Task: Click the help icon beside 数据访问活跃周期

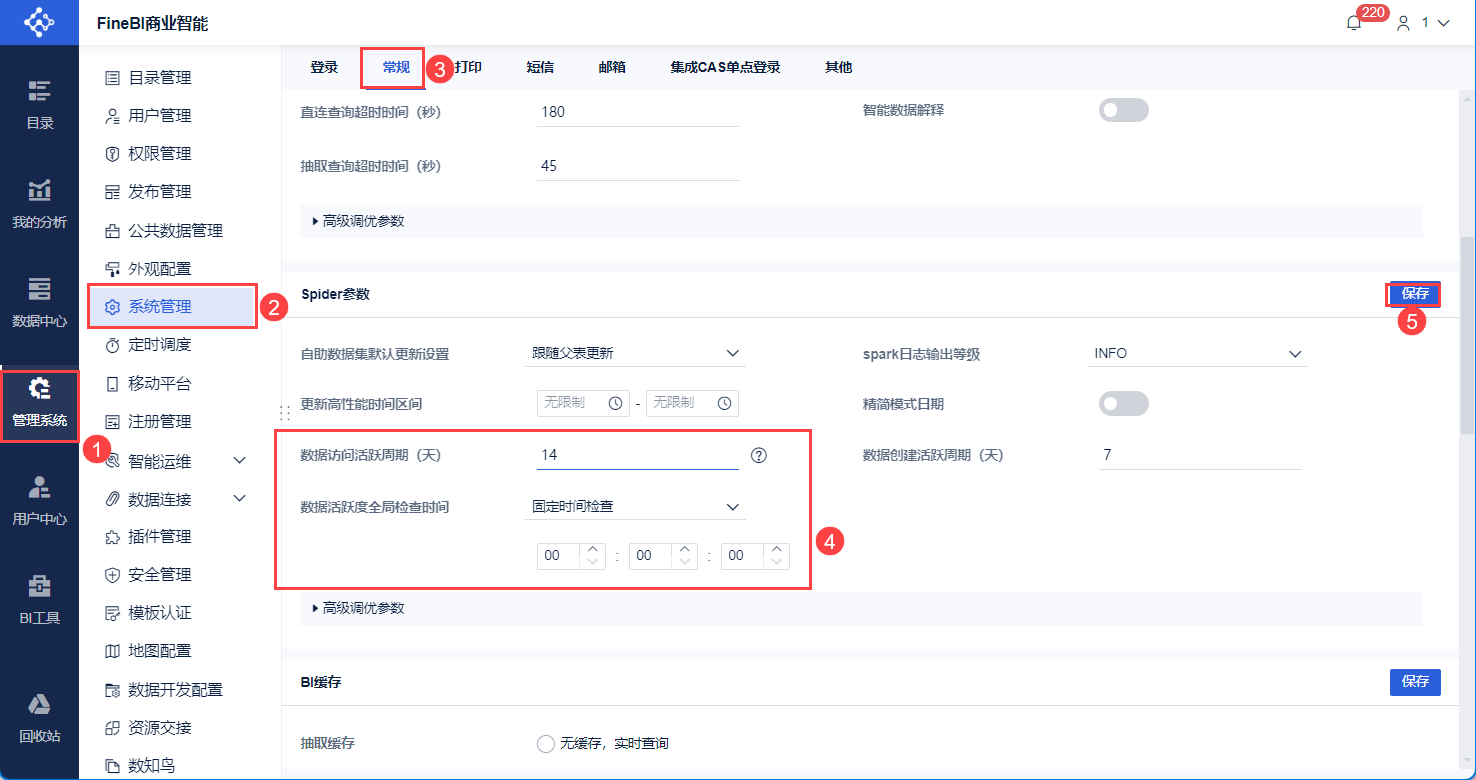Action: click(x=759, y=456)
